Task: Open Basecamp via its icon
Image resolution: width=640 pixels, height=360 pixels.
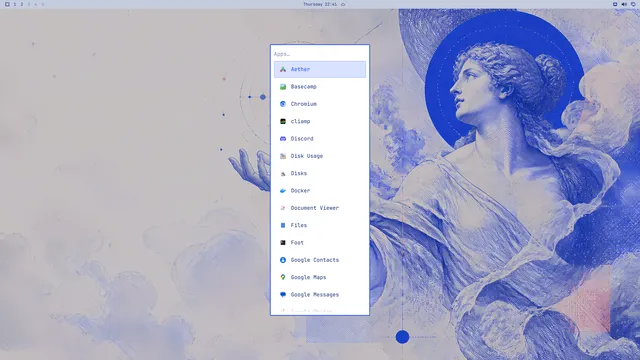Action: click(x=283, y=87)
